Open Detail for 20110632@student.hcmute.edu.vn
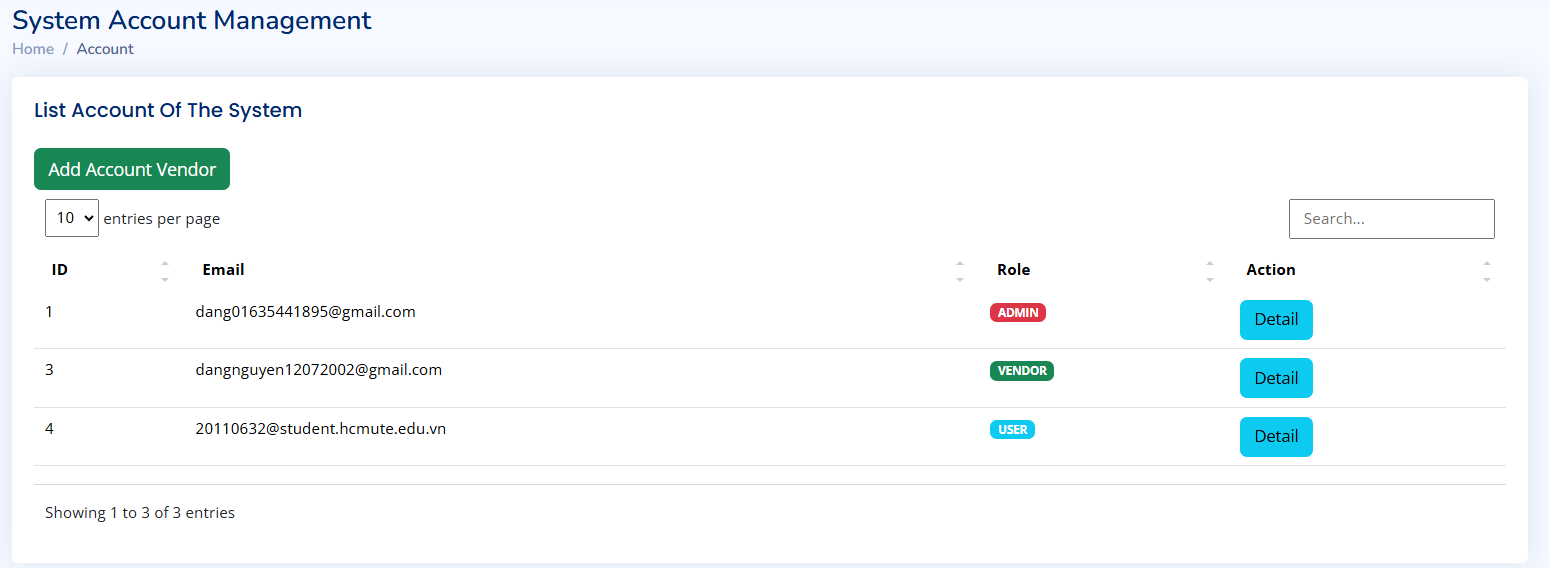The width and height of the screenshot is (1549, 568). (x=1276, y=437)
